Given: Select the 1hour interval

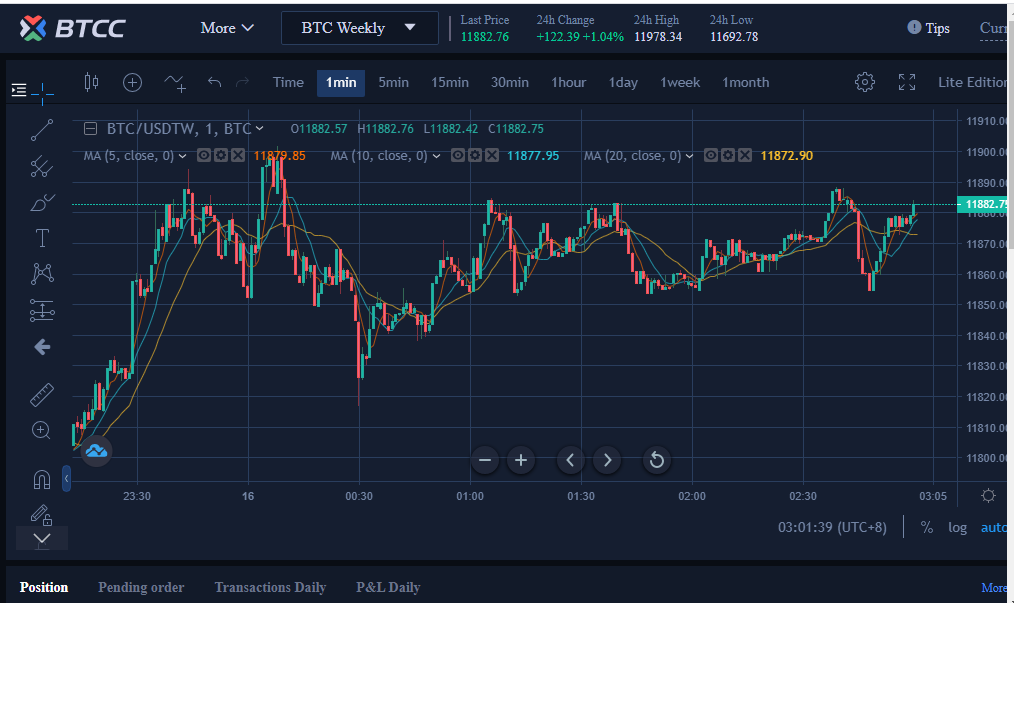Looking at the screenshot, I should tap(568, 83).
